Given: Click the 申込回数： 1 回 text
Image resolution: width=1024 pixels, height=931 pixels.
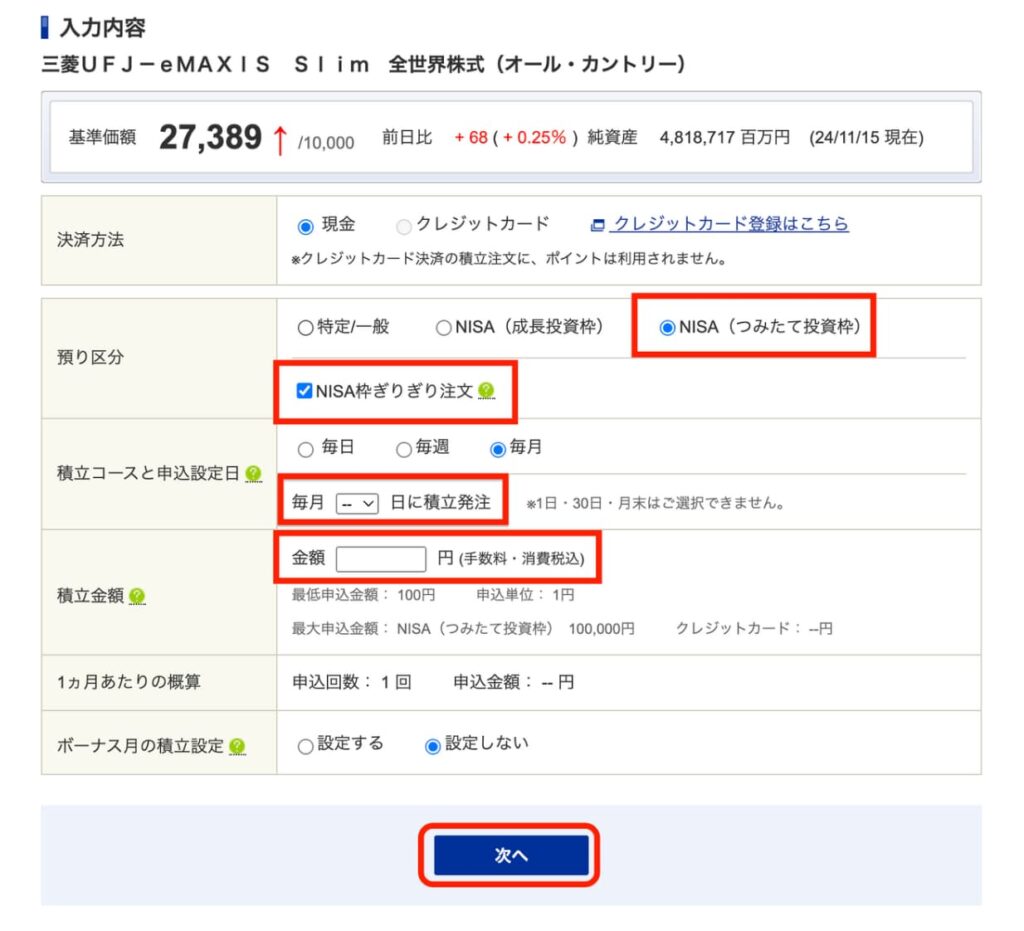Looking at the screenshot, I should pos(351,682).
